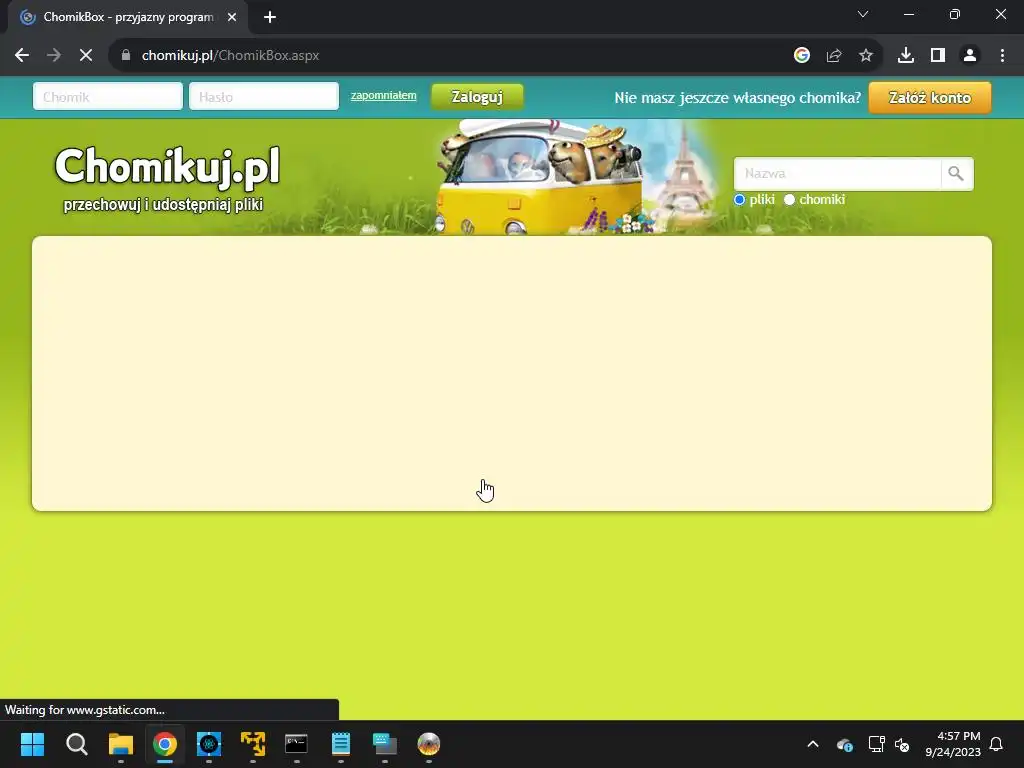The image size is (1024, 768).
Task: Stop page loading with the X button
Action: click(x=86, y=56)
